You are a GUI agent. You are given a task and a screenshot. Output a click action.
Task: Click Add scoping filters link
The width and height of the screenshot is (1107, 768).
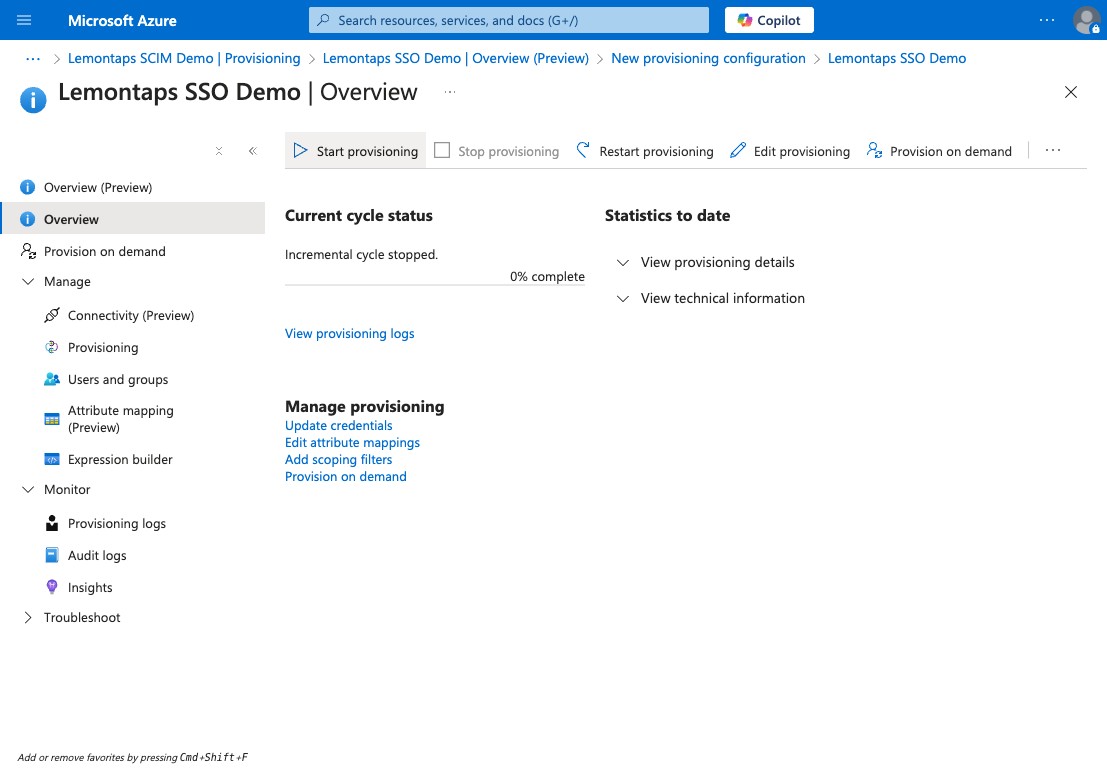(339, 460)
